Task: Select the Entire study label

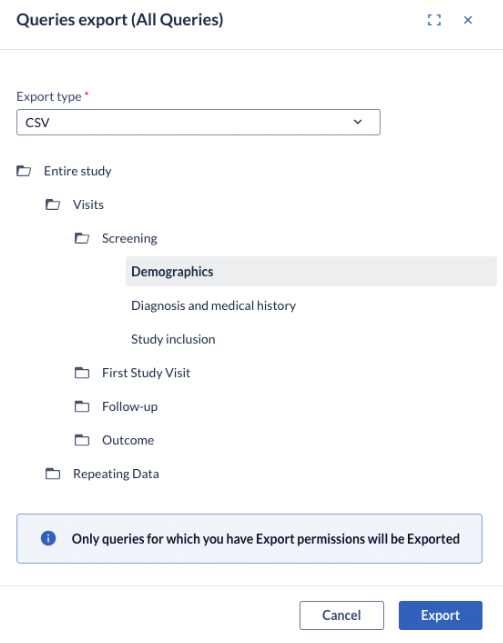Action: coord(77,171)
